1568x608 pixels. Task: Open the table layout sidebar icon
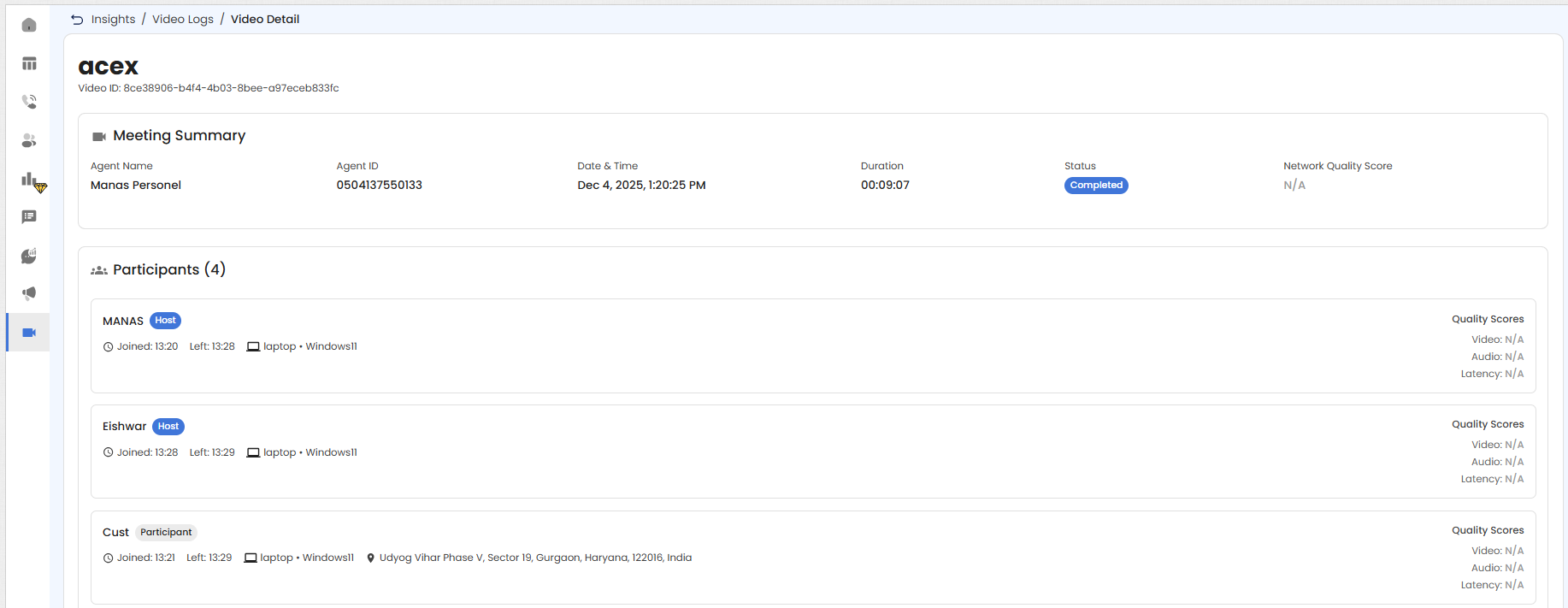[29, 63]
